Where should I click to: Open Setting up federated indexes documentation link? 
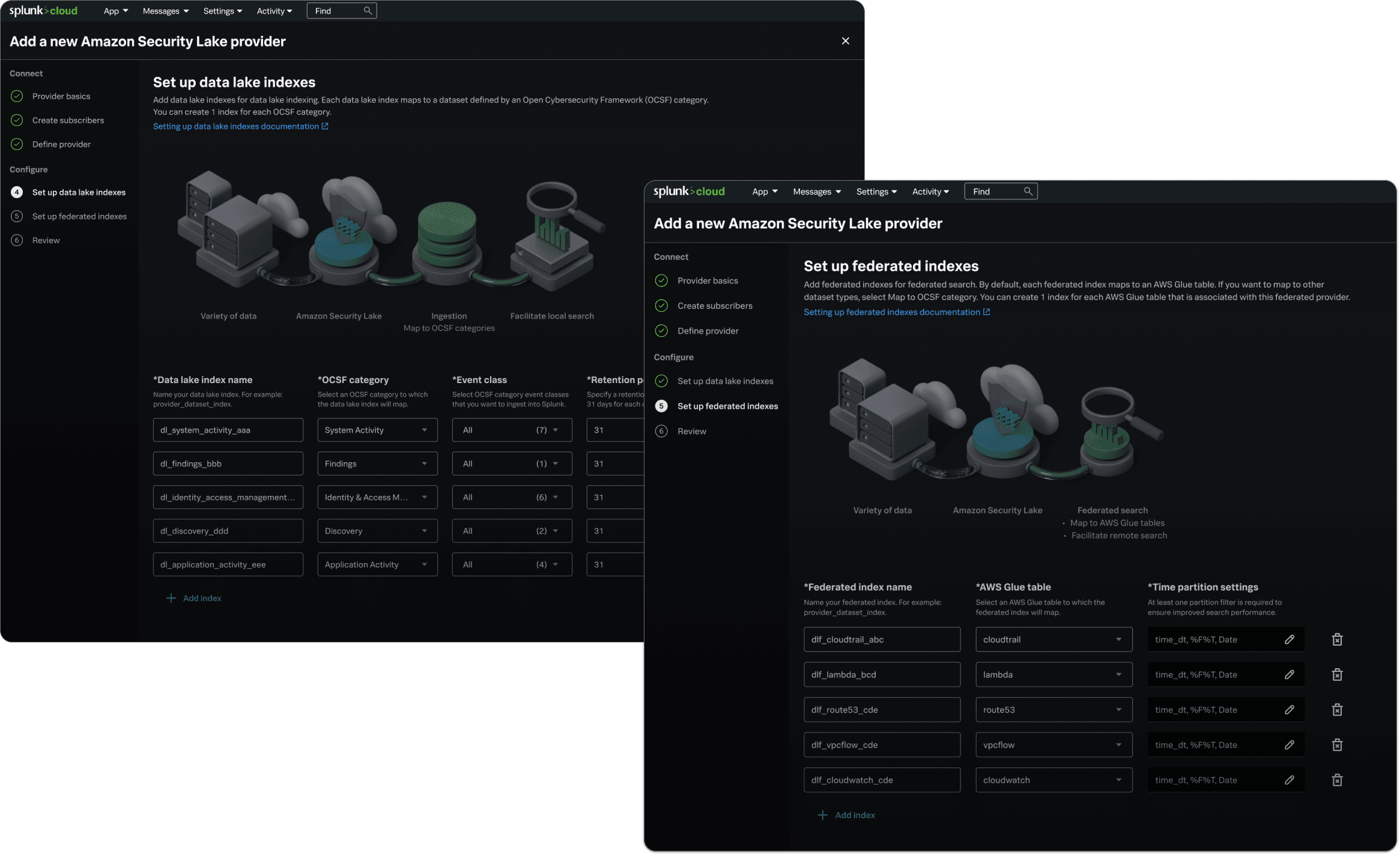[x=896, y=312]
